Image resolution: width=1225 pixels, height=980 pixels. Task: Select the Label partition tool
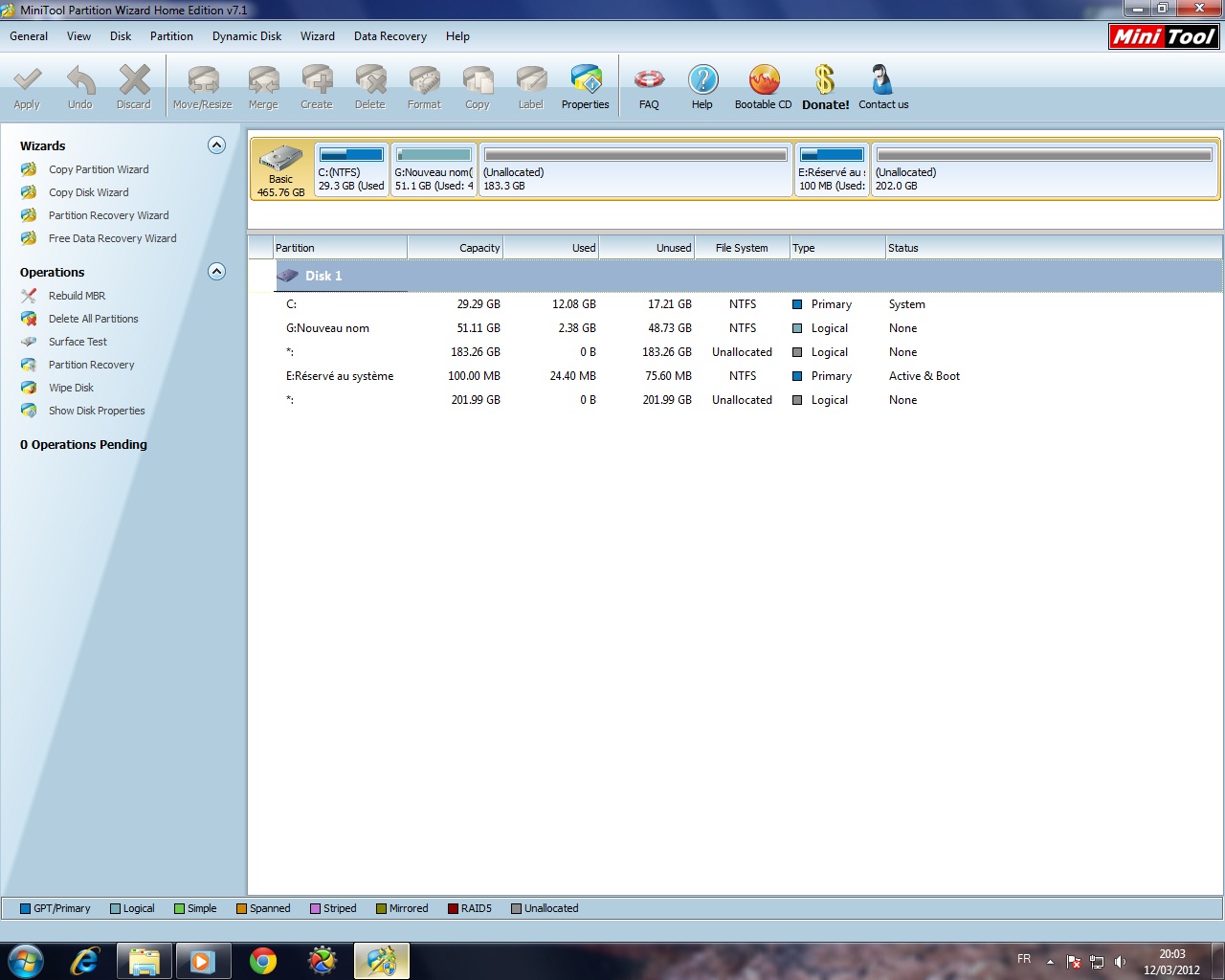click(x=531, y=87)
